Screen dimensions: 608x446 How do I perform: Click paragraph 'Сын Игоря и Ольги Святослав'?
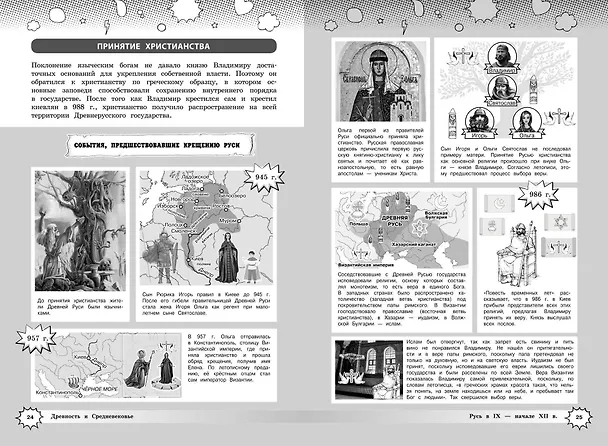coord(506,161)
